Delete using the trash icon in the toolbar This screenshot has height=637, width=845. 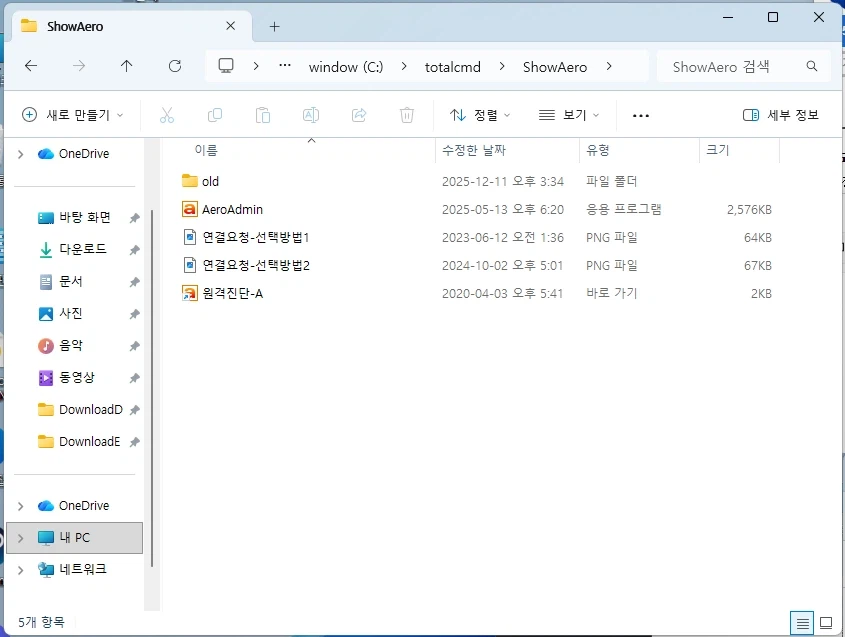406,115
